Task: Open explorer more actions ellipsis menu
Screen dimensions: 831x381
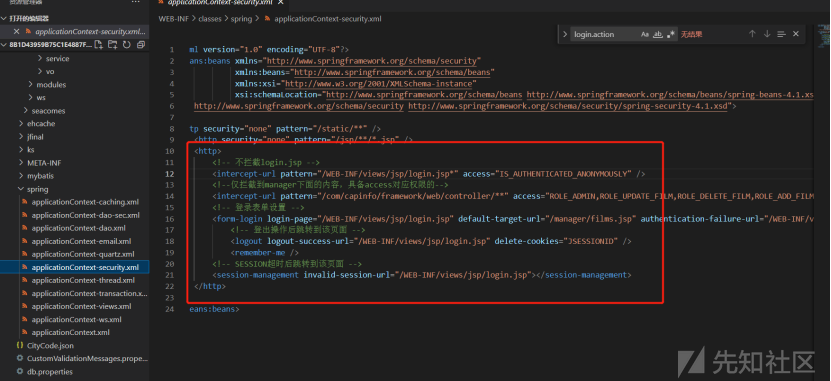Action: click(136, 2)
